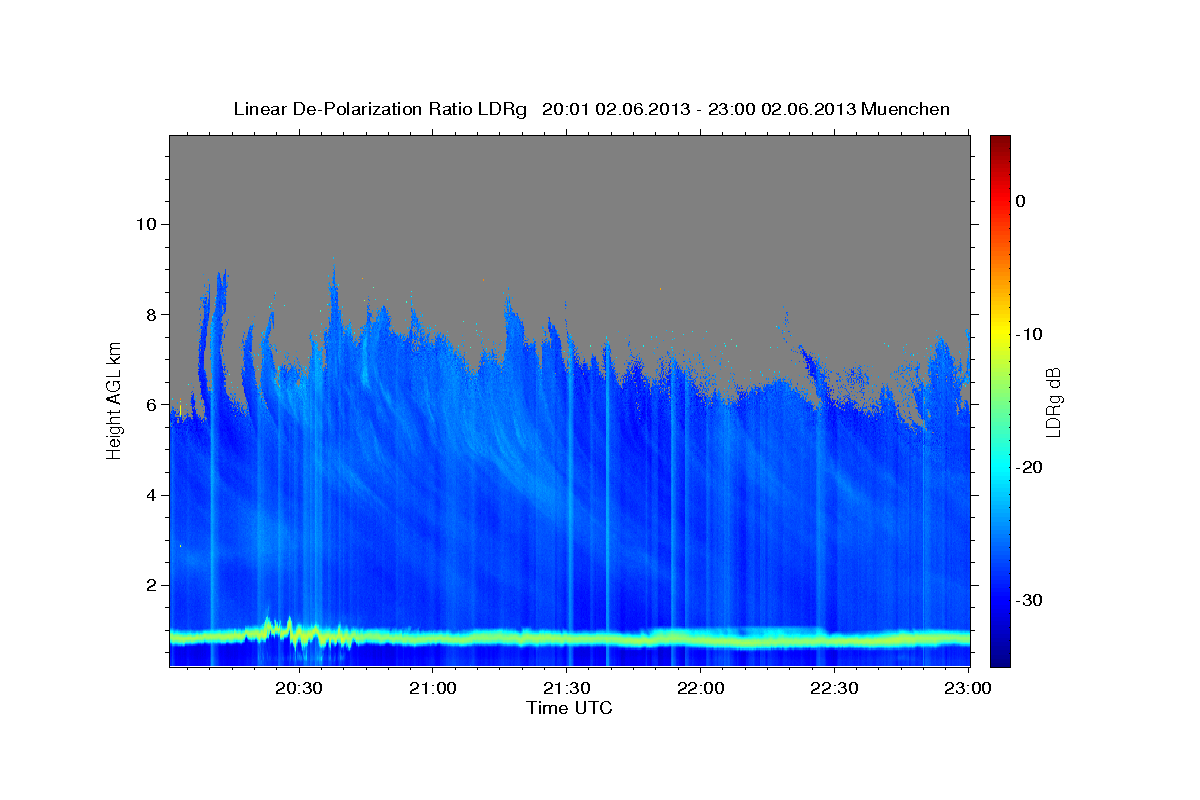Click the 22:30 time tick label
1200x800 pixels.
click(x=834, y=689)
